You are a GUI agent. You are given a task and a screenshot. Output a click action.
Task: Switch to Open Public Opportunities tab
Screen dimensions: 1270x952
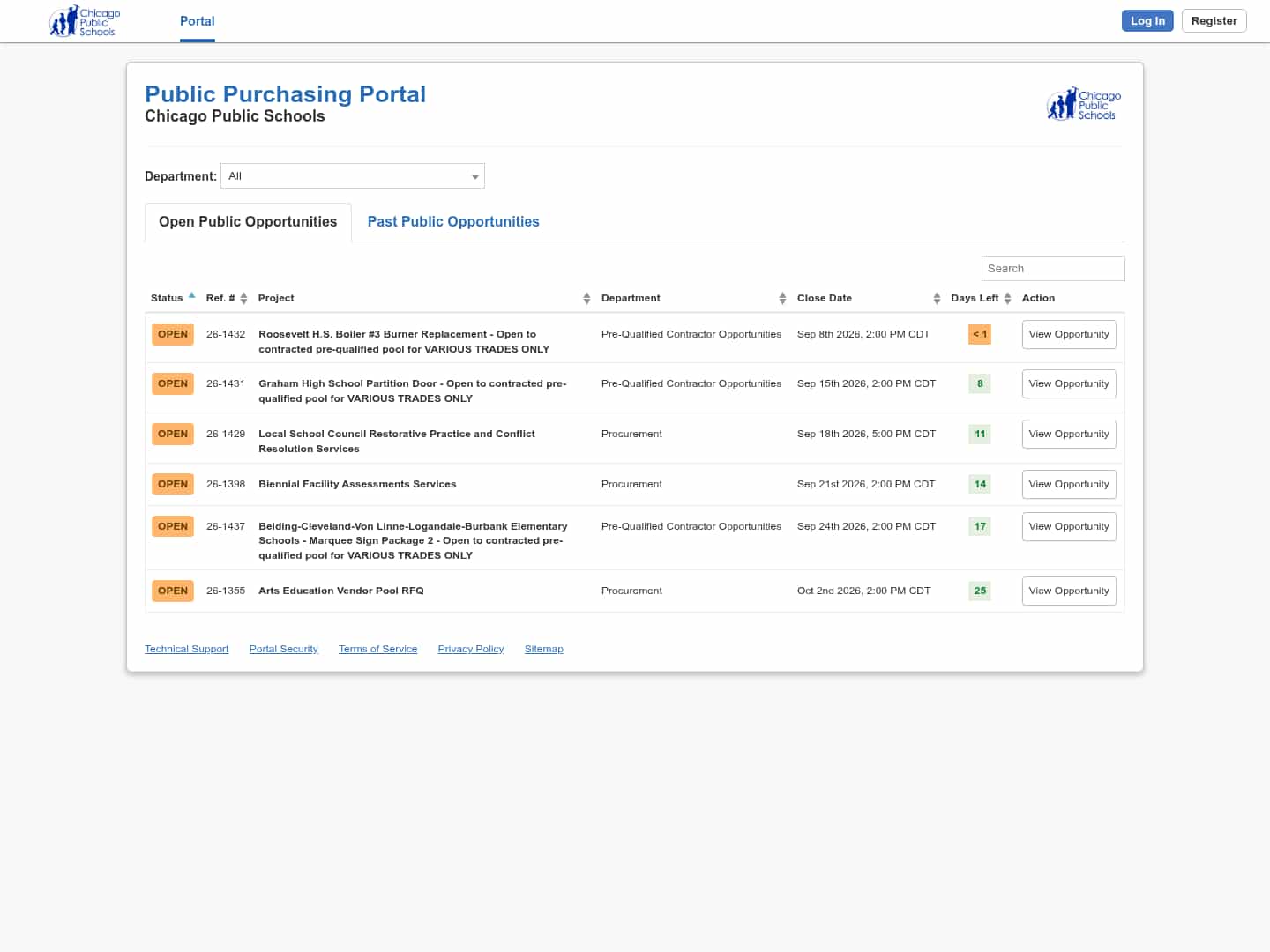[248, 222]
